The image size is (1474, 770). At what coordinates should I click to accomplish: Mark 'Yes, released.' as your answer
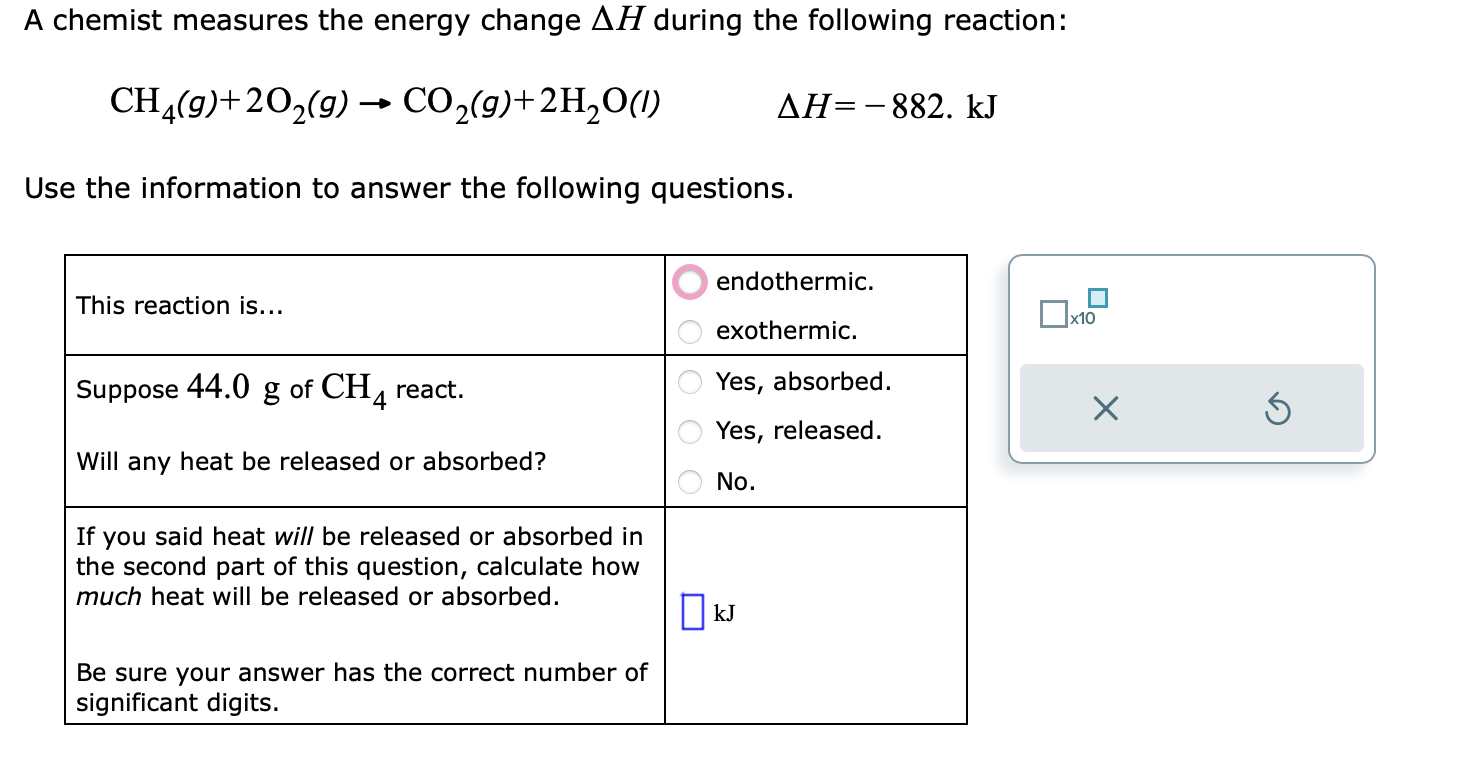coord(689,431)
